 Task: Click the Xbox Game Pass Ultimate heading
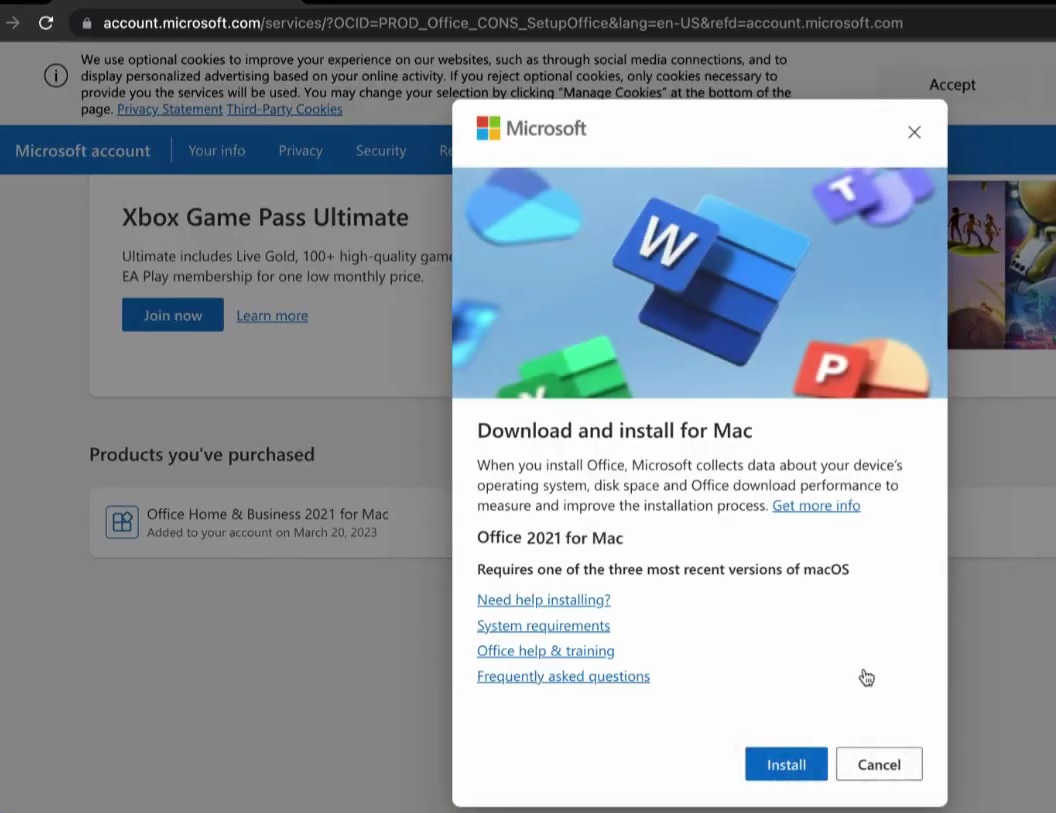click(x=265, y=218)
